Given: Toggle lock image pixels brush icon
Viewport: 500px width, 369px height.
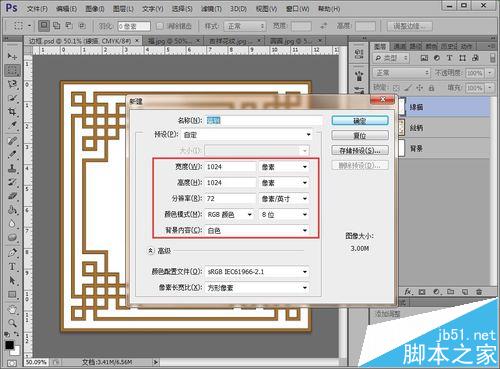Looking at the screenshot, I should pyautogui.click(x=408, y=88).
